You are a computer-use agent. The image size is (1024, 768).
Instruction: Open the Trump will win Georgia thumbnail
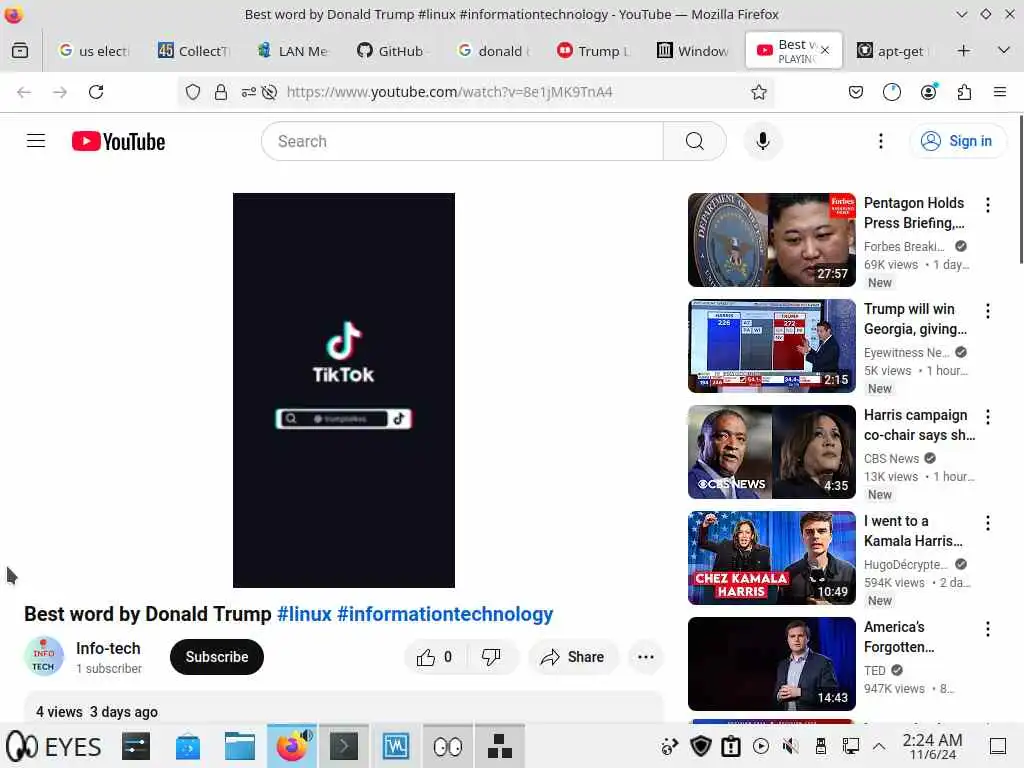(771, 345)
